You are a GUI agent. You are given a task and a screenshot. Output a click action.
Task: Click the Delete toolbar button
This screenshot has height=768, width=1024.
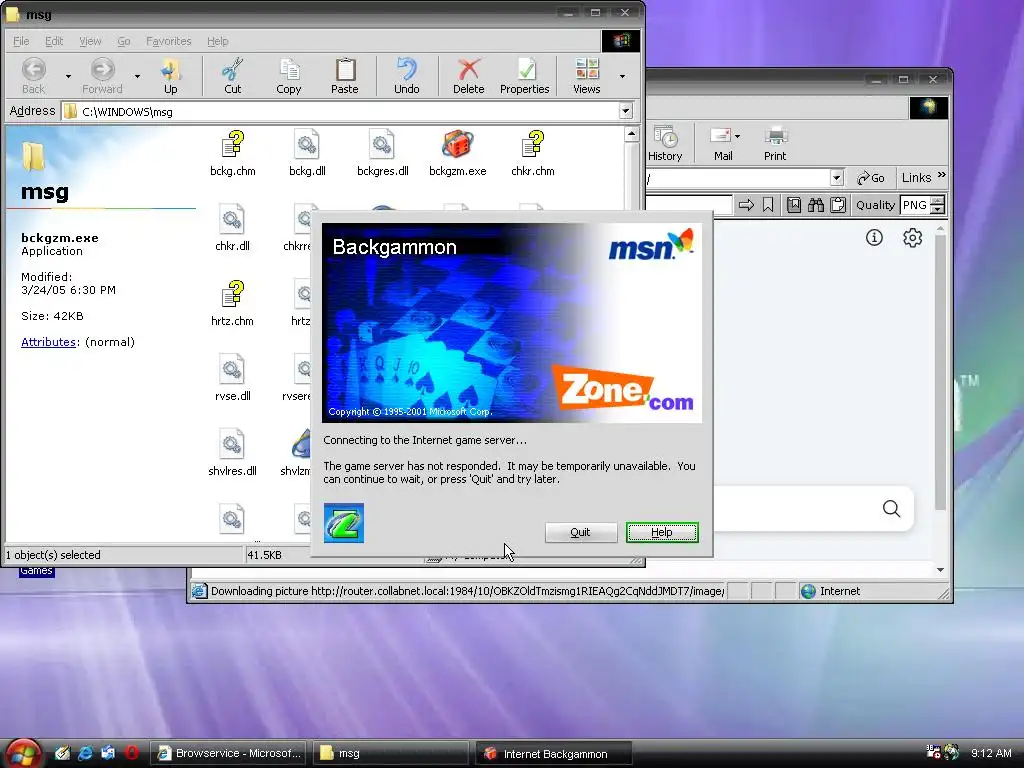pyautogui.click(x=469, y=76)
